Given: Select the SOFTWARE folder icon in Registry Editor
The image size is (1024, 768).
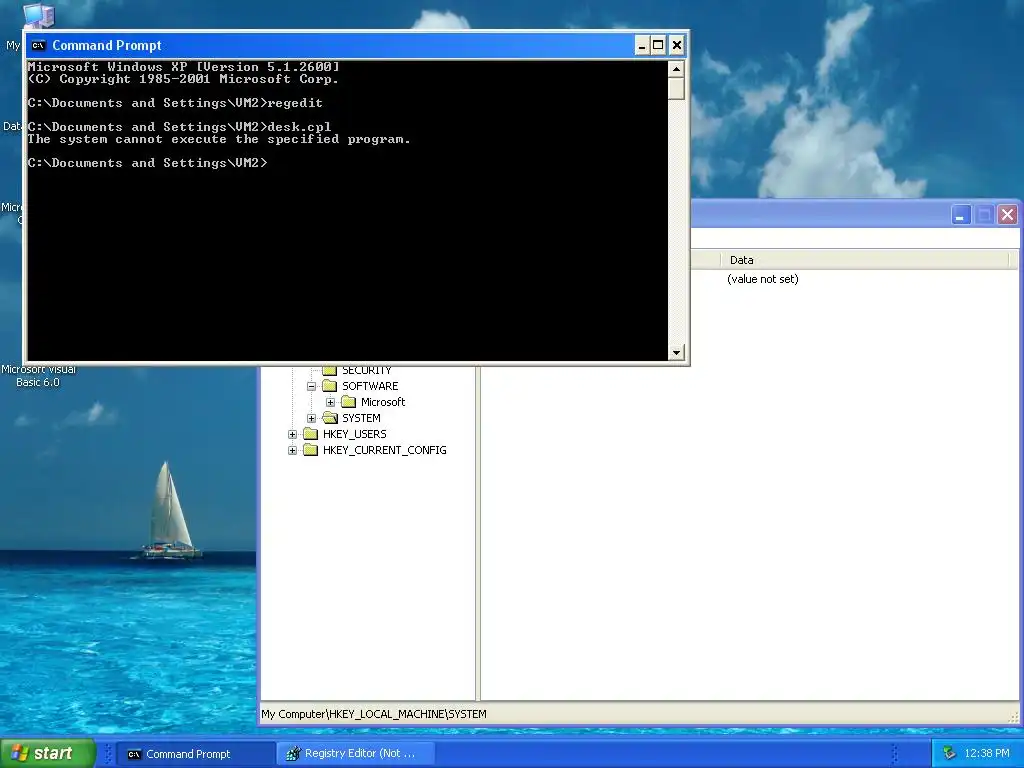Looking at the screenshot, I should [x=329, y=386].
